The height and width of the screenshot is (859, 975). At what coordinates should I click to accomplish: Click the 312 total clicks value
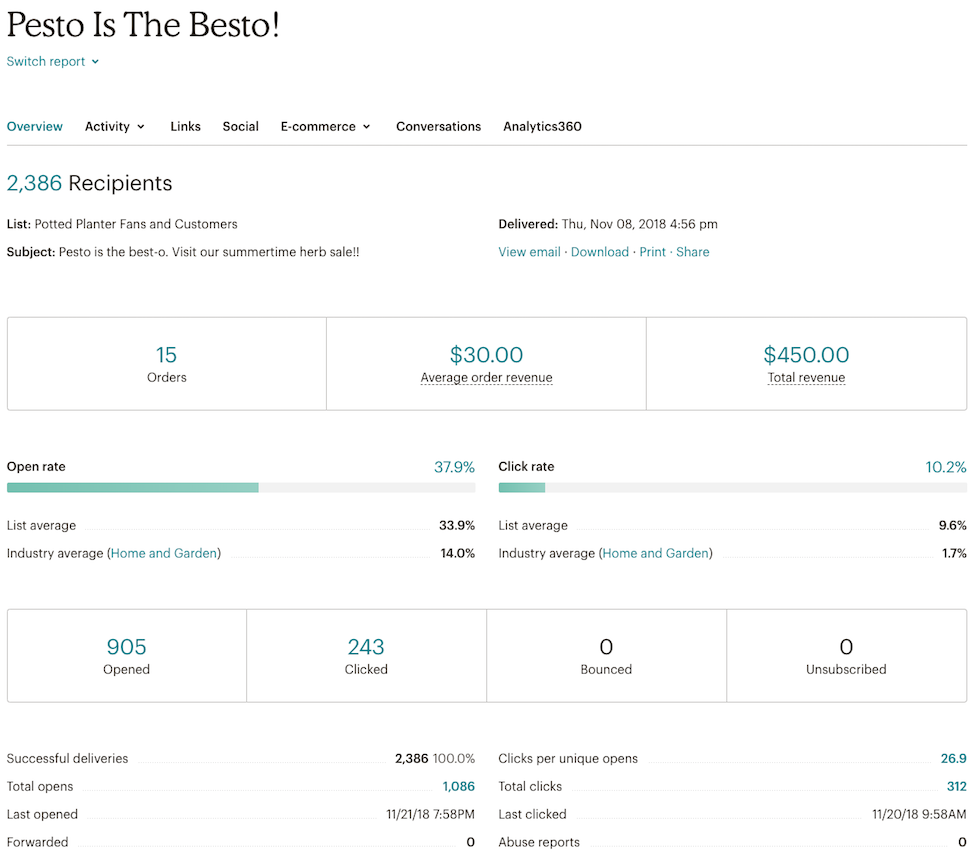956,787
